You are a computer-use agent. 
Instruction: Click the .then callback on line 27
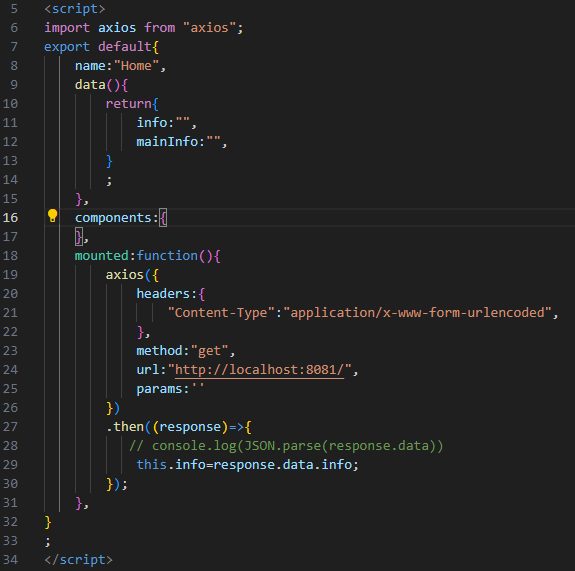179,427
